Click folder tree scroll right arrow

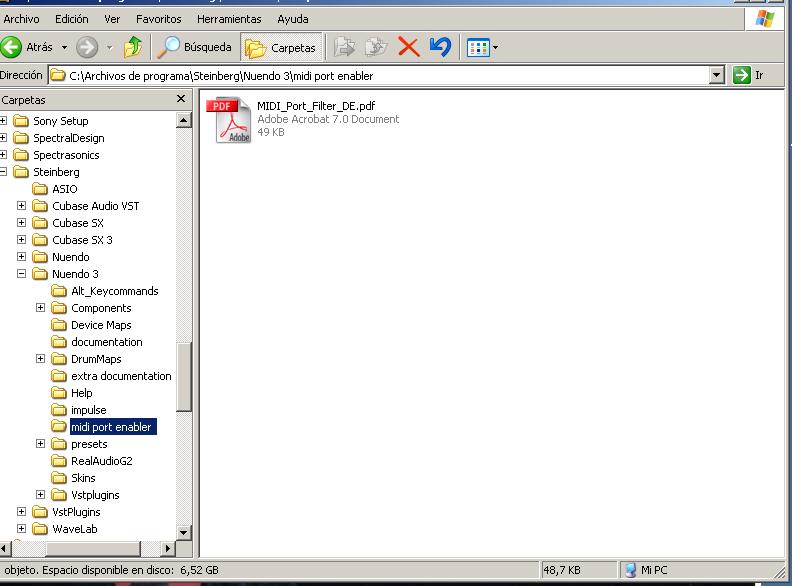pyautogui.click(x=168, y=548)
